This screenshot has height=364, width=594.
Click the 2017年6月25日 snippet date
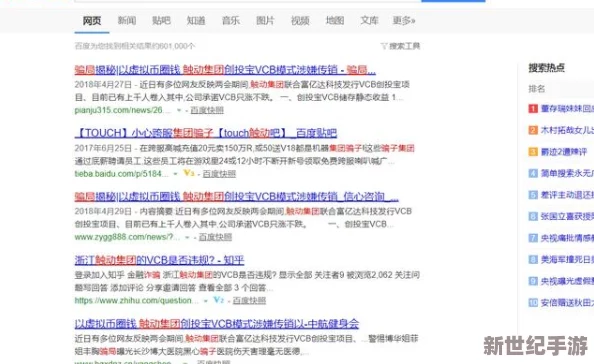103,148
